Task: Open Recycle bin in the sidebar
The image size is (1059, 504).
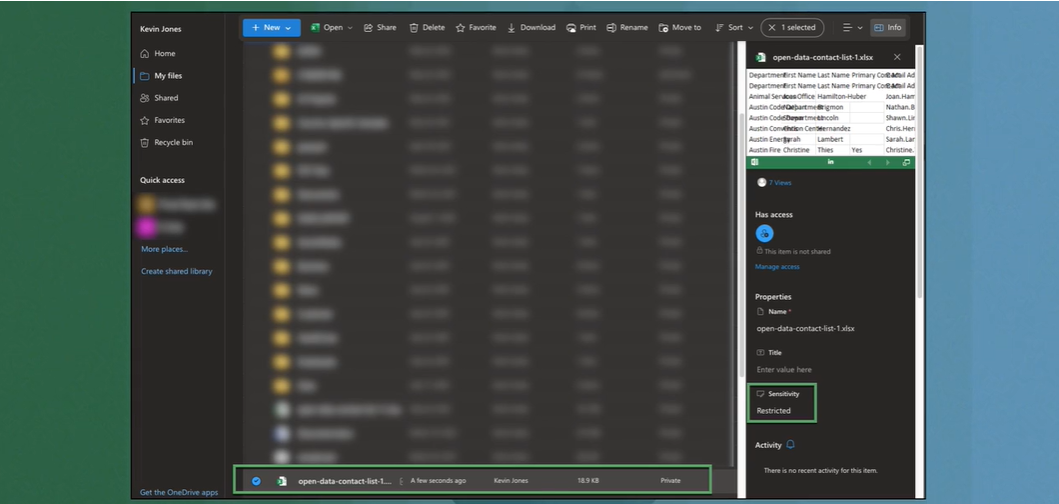Action: click(173, 143)
